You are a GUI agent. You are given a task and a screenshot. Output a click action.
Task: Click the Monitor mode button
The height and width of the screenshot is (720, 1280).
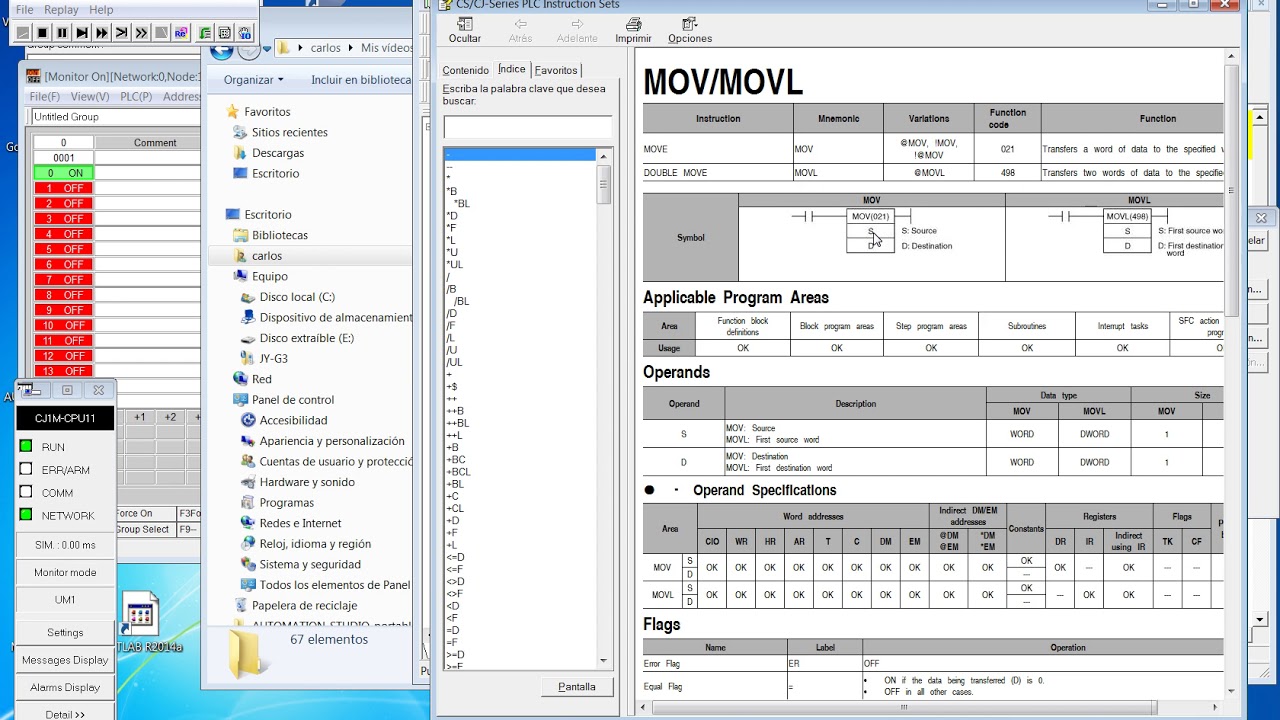coord(65,572)
